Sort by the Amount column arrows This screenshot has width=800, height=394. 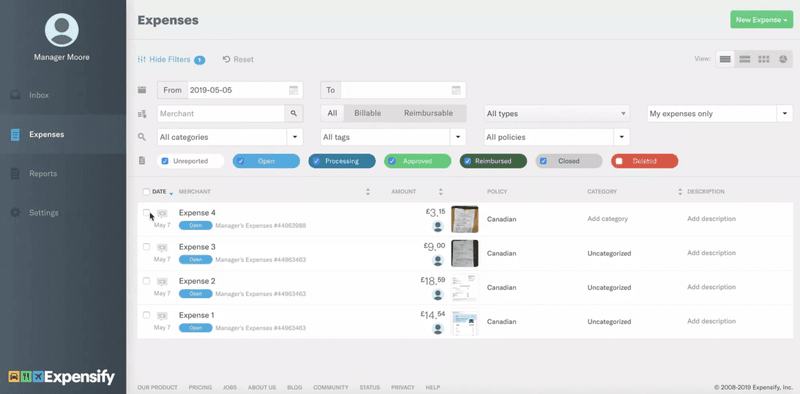click(x=441, y=192)
